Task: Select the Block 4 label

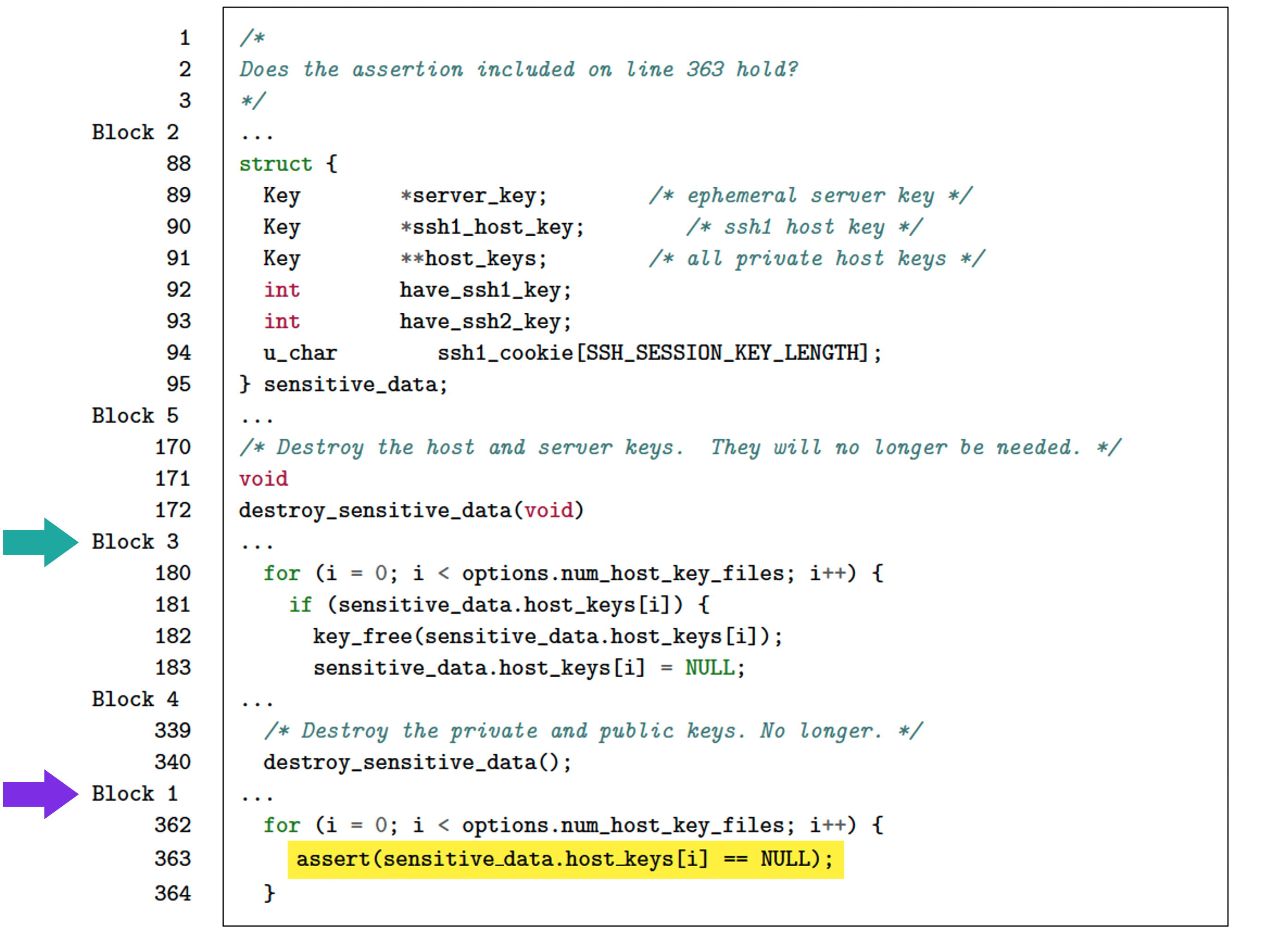Action: coord(136,699)
